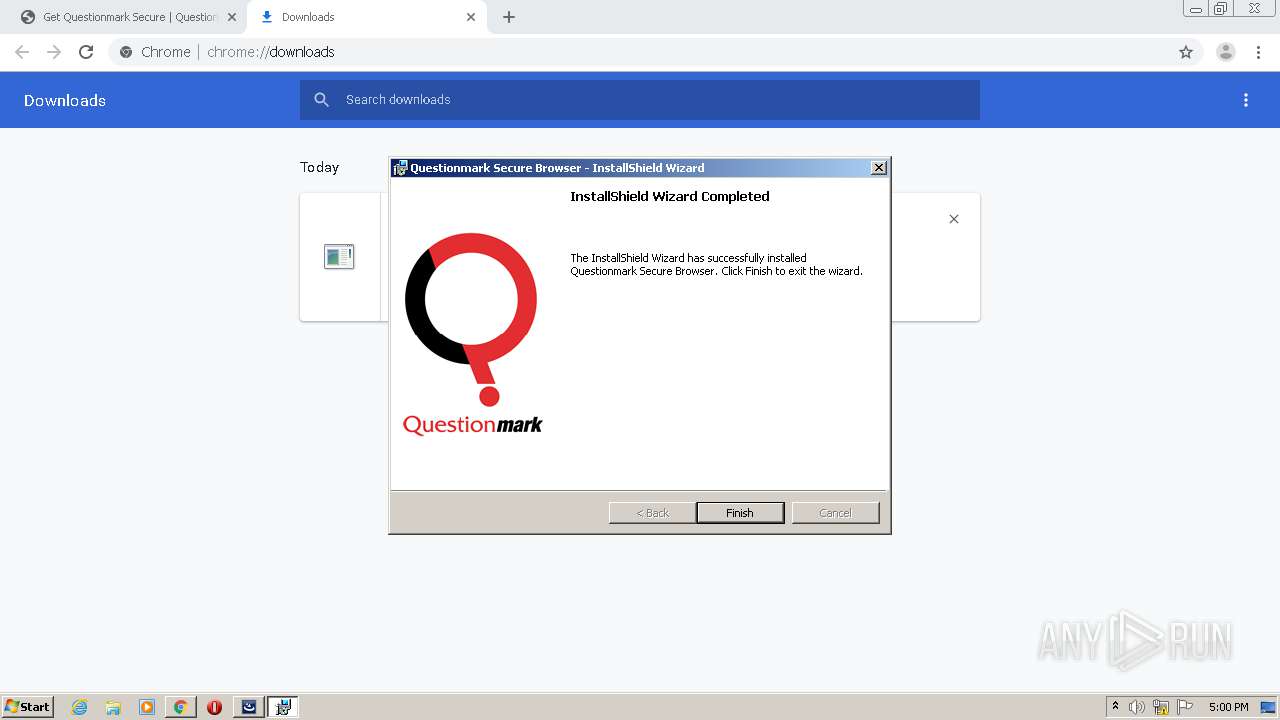Remove the downloaded item from list
1280x720 pixels.
(954, 219)
